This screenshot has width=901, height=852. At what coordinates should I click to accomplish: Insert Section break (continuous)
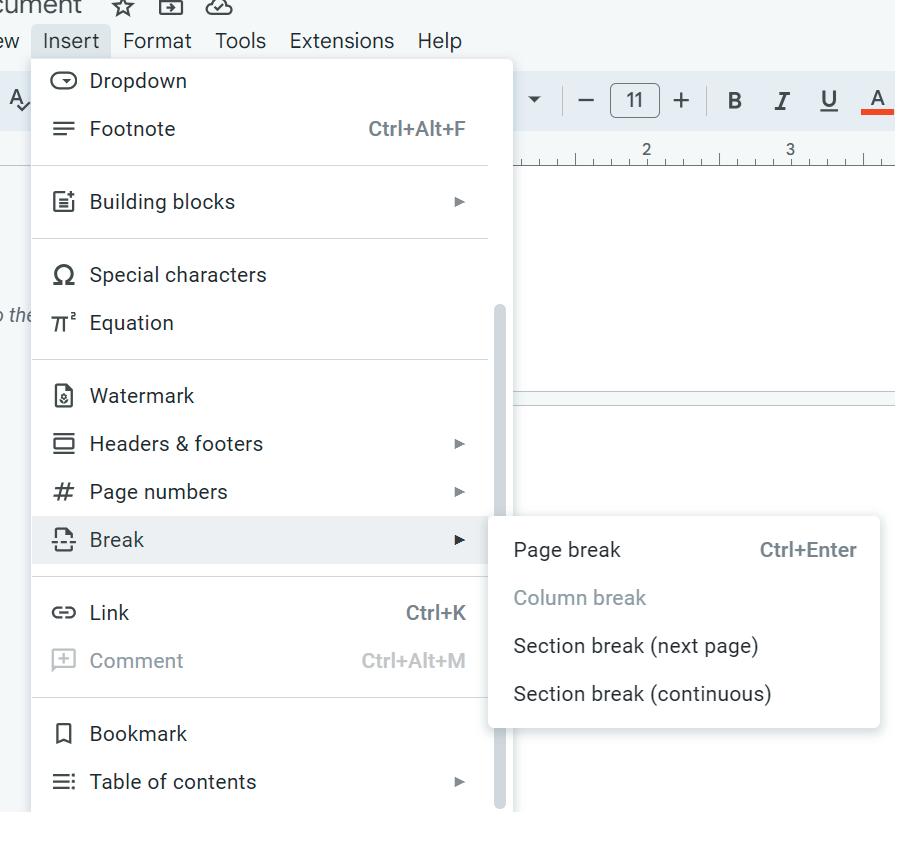click(x=642, y=694)
